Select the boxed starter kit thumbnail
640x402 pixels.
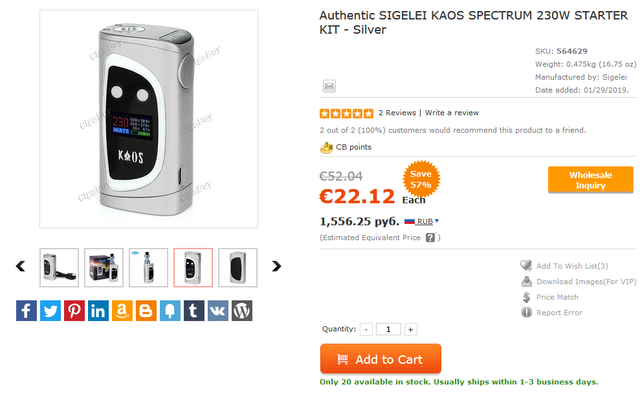[x=104, y=267]
